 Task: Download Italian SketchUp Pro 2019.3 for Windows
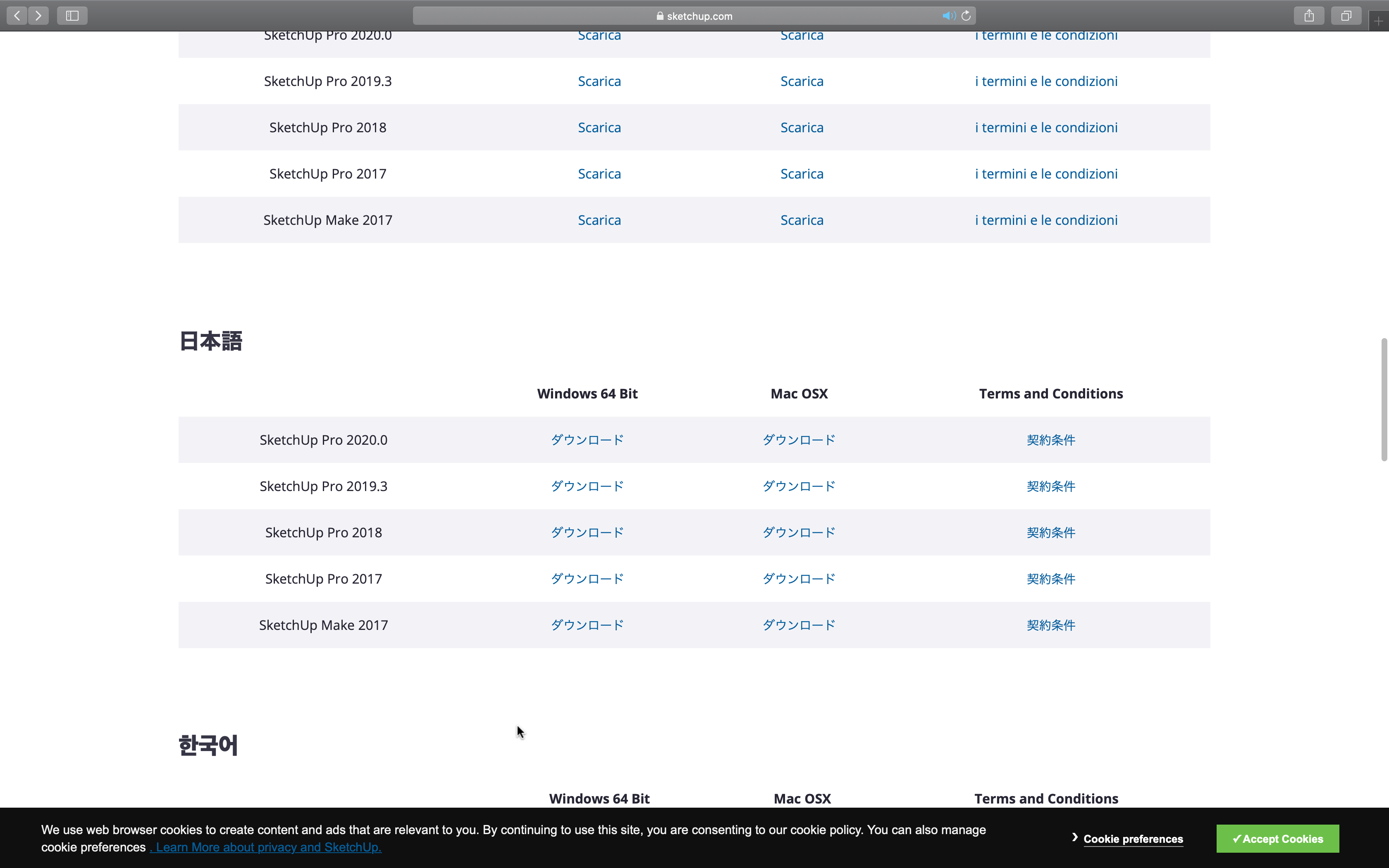click(599, 81)
